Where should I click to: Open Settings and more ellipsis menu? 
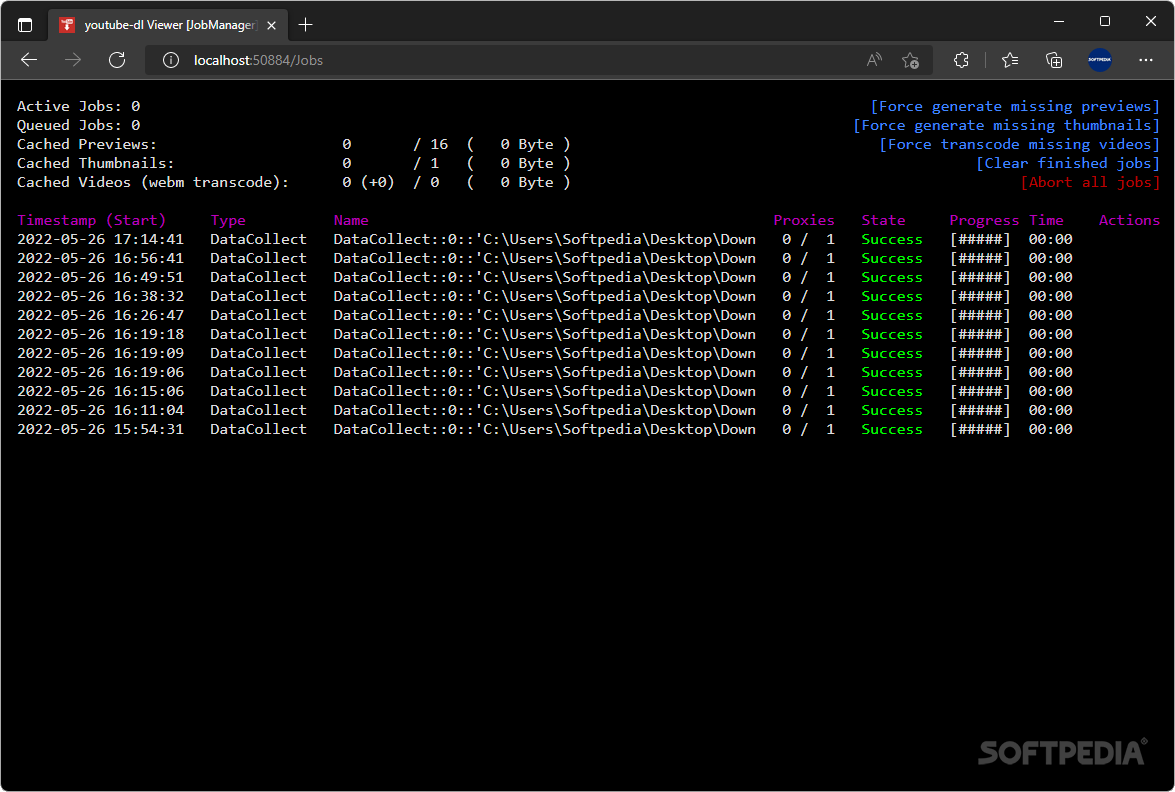click(1146, 60)
